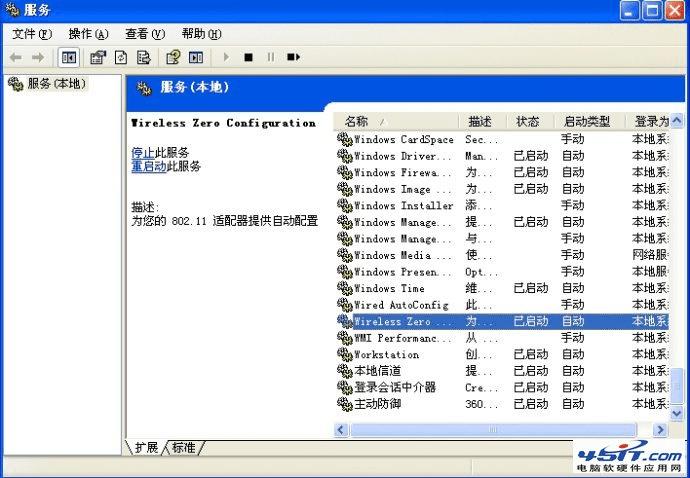Click the horizontal scrollbar thumb
The image size is (690, 478).
coord(493,430)
